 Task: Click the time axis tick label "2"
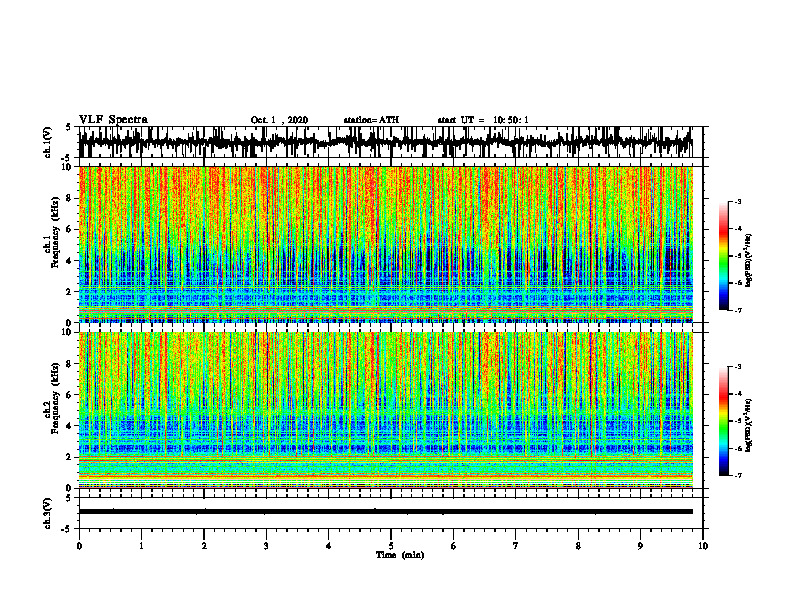pos(204,546)
